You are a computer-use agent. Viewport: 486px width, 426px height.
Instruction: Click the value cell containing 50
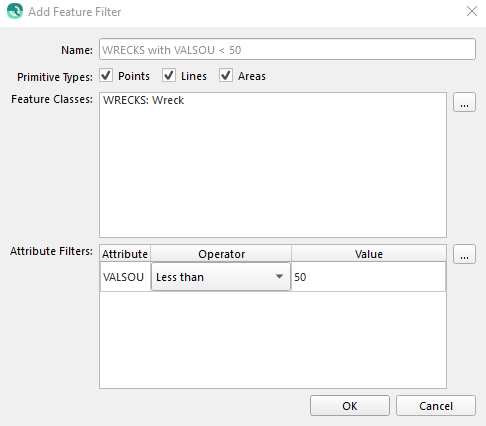coord(368,277)
